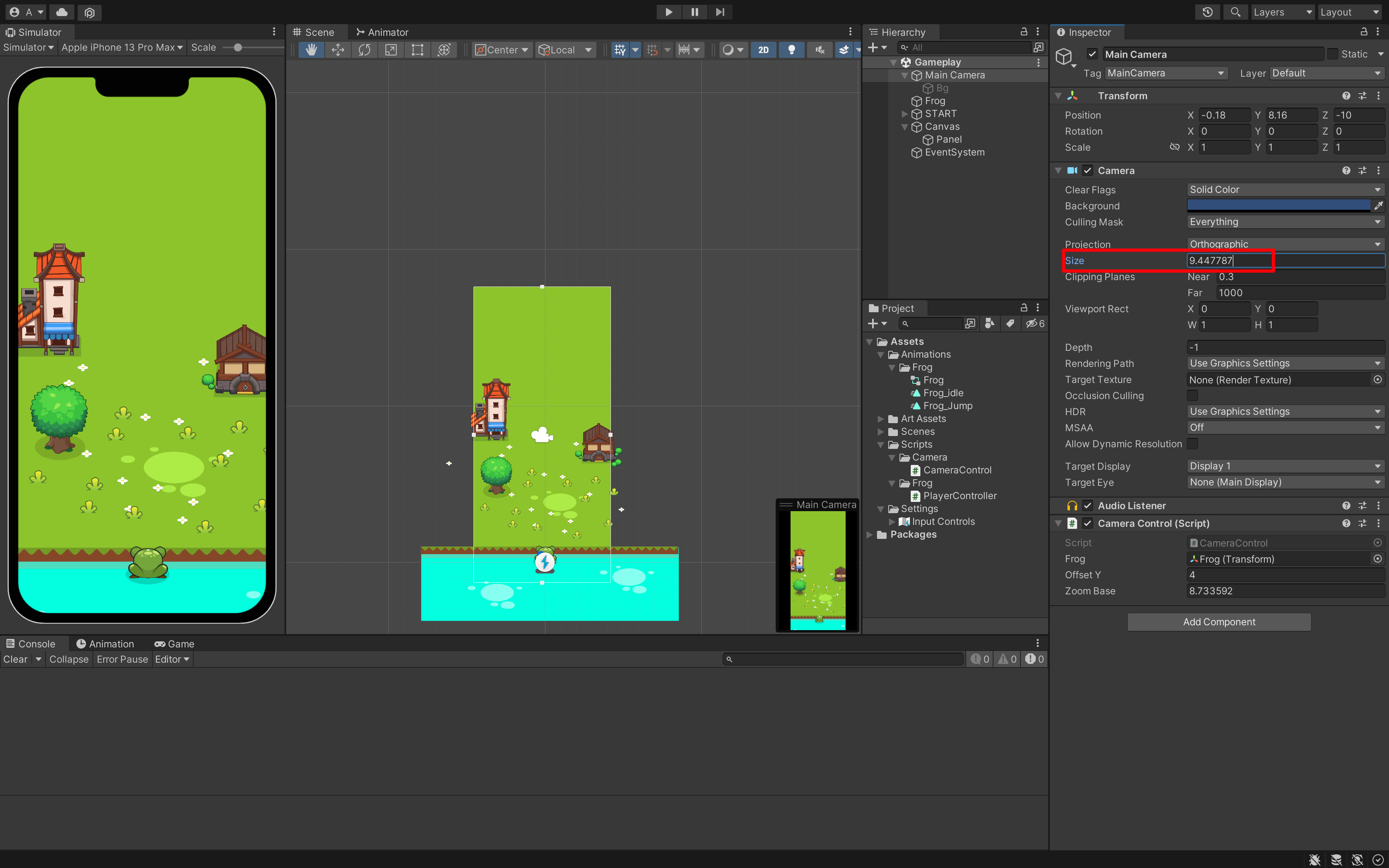Expand the START object in Hierarchy
The height and width of the screenshot is (868, 1389).
click(x=905, y=114)
